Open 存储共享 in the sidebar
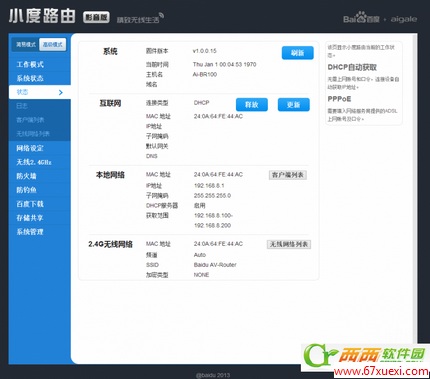430x379 pixels. (x=30, y=218)
